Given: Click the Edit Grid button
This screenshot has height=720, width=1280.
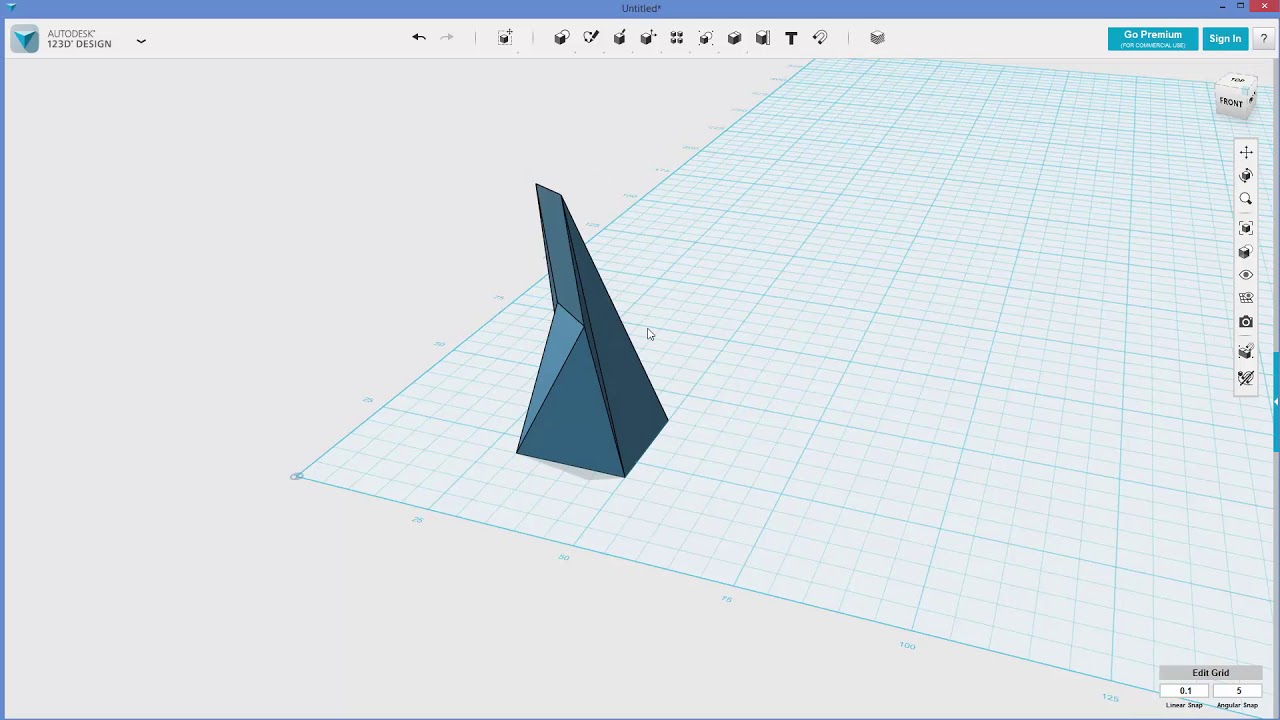Looking at the screenshot, I should 1210,673.
